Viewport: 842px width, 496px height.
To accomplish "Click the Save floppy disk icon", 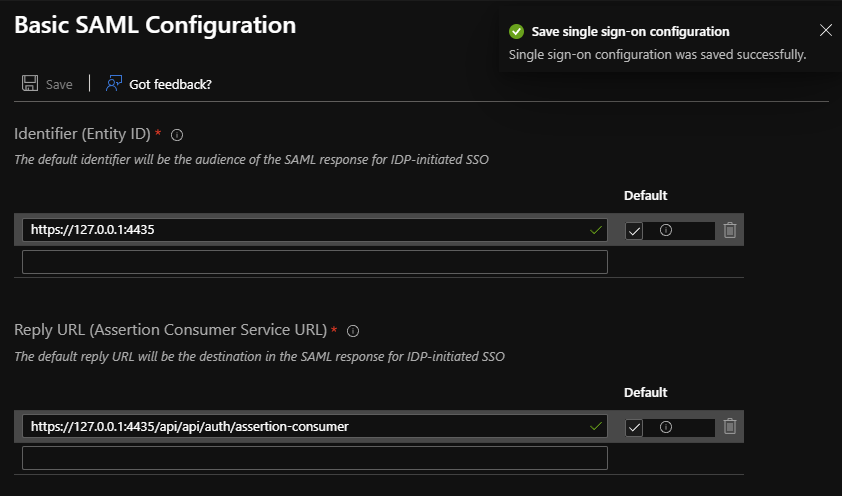I will [x=30, y=84].
